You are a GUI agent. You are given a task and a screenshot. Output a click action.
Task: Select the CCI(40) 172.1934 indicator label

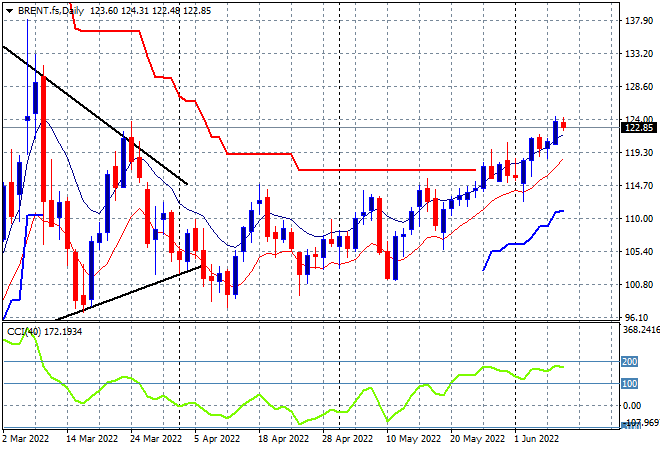pos(45,332)
